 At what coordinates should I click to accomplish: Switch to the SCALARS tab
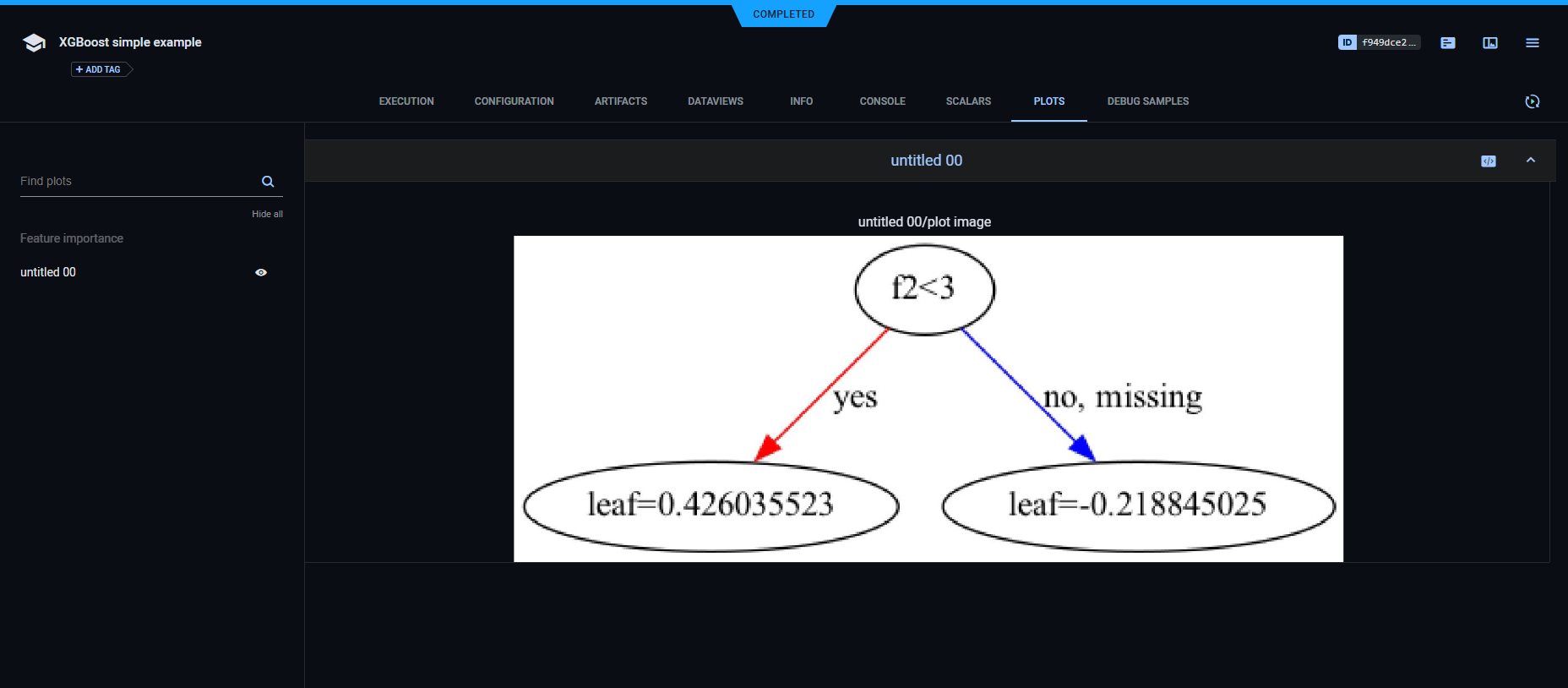click(968, 101)
